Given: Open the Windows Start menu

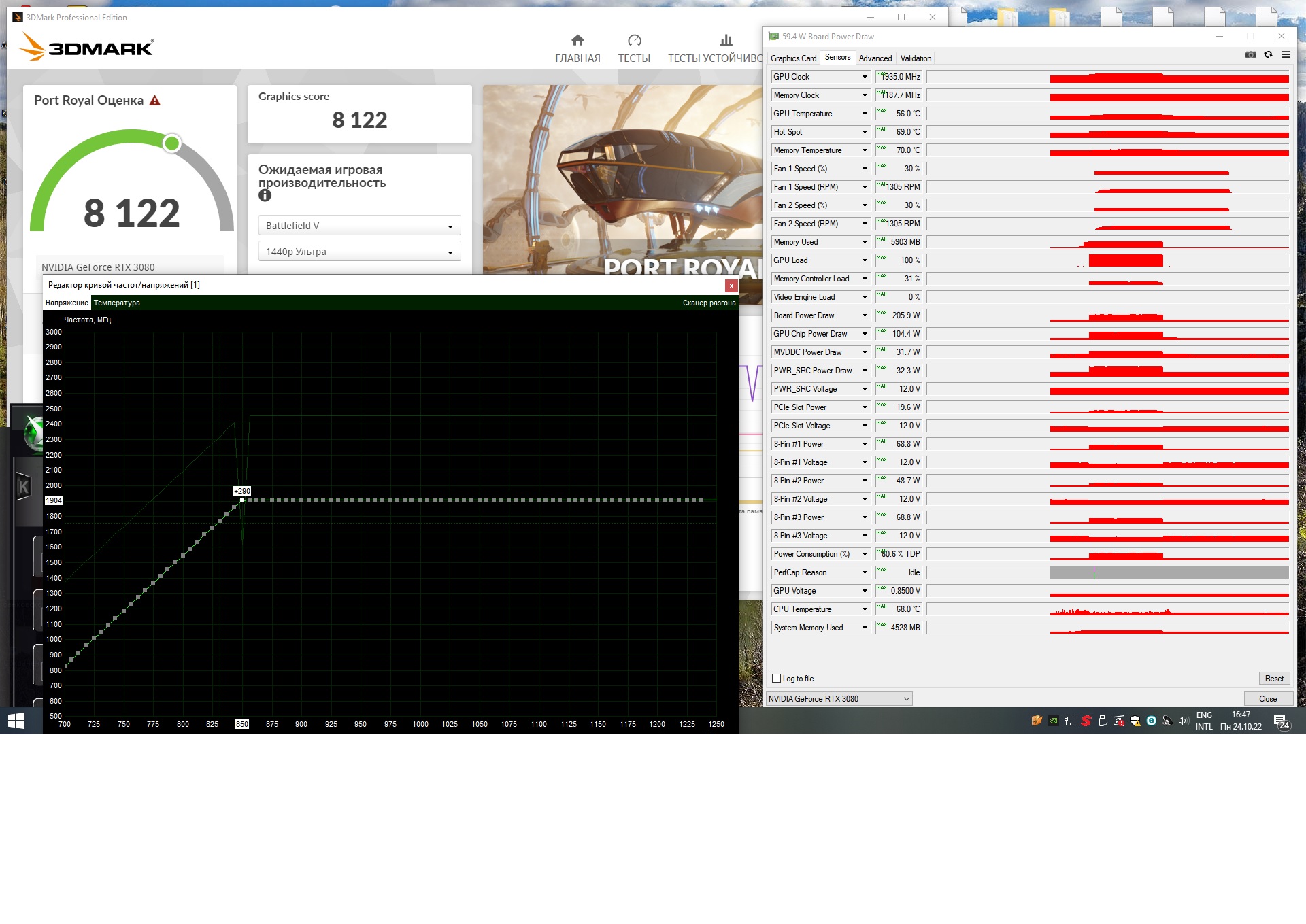Looking at the screenshot, I should (x=16, y=721).
